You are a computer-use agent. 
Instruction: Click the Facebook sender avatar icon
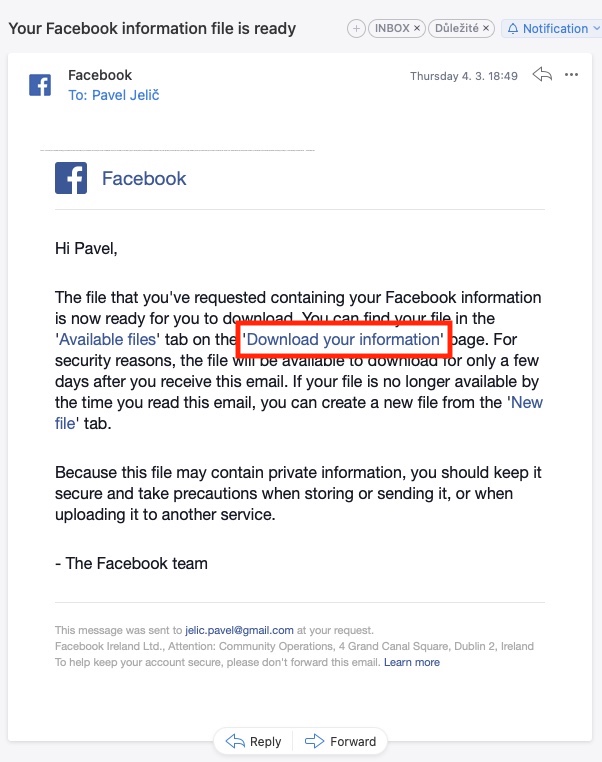40,85
